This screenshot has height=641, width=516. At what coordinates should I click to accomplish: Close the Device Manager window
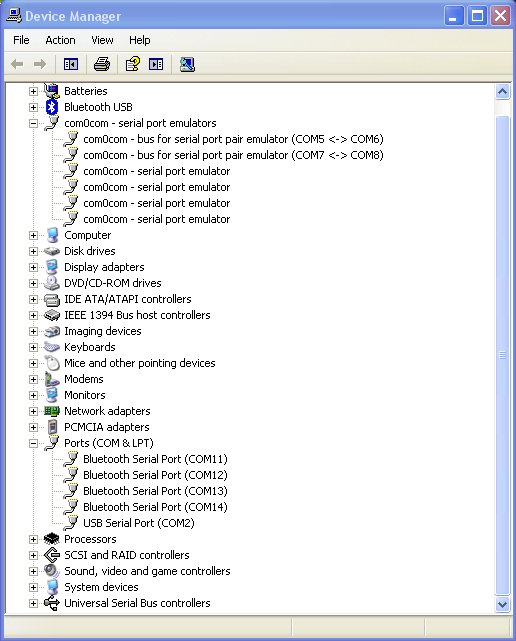500,16
